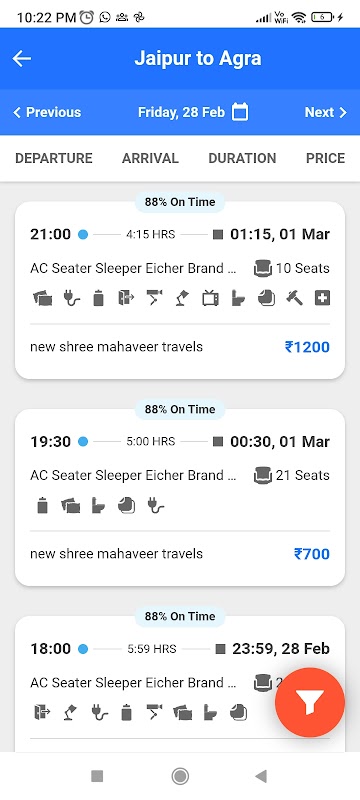Image resolution: width=360 pixels, height=800 pixels.
Task: Open the orange filter button
Action: pyautogui.click(x=310, y=702)
